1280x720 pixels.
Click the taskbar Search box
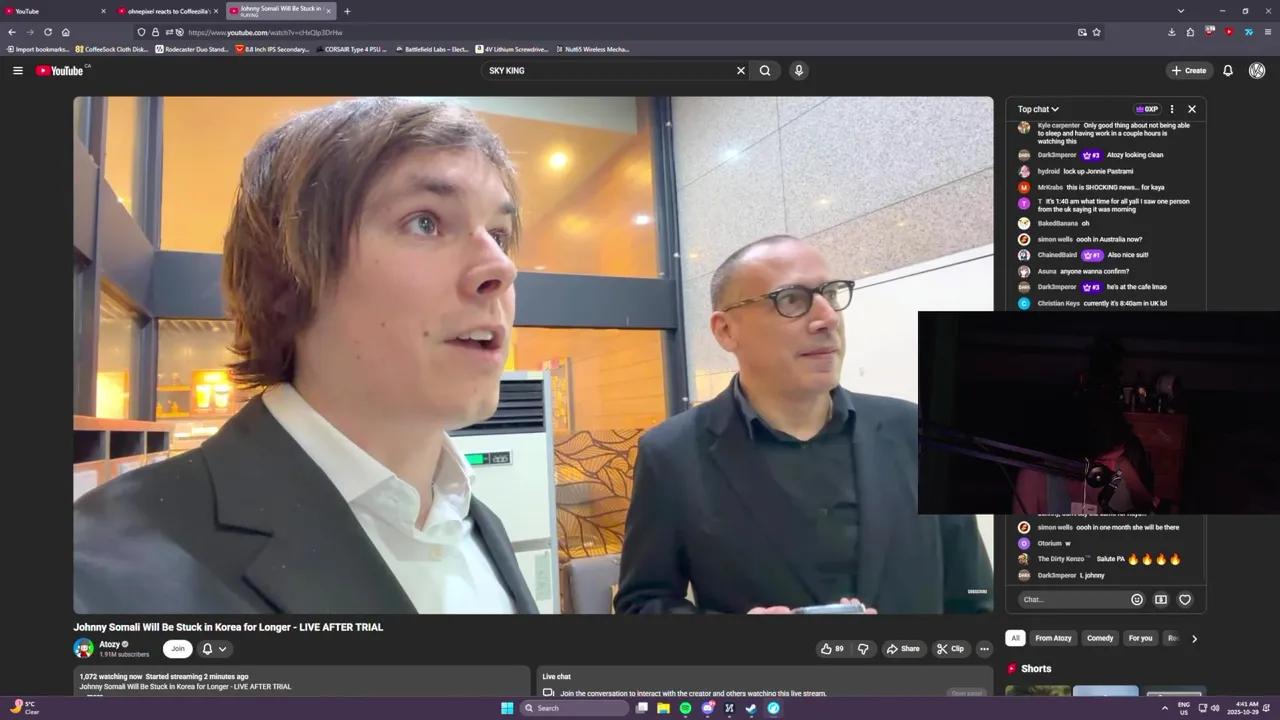pyautogui.click(x=575, y=708)
